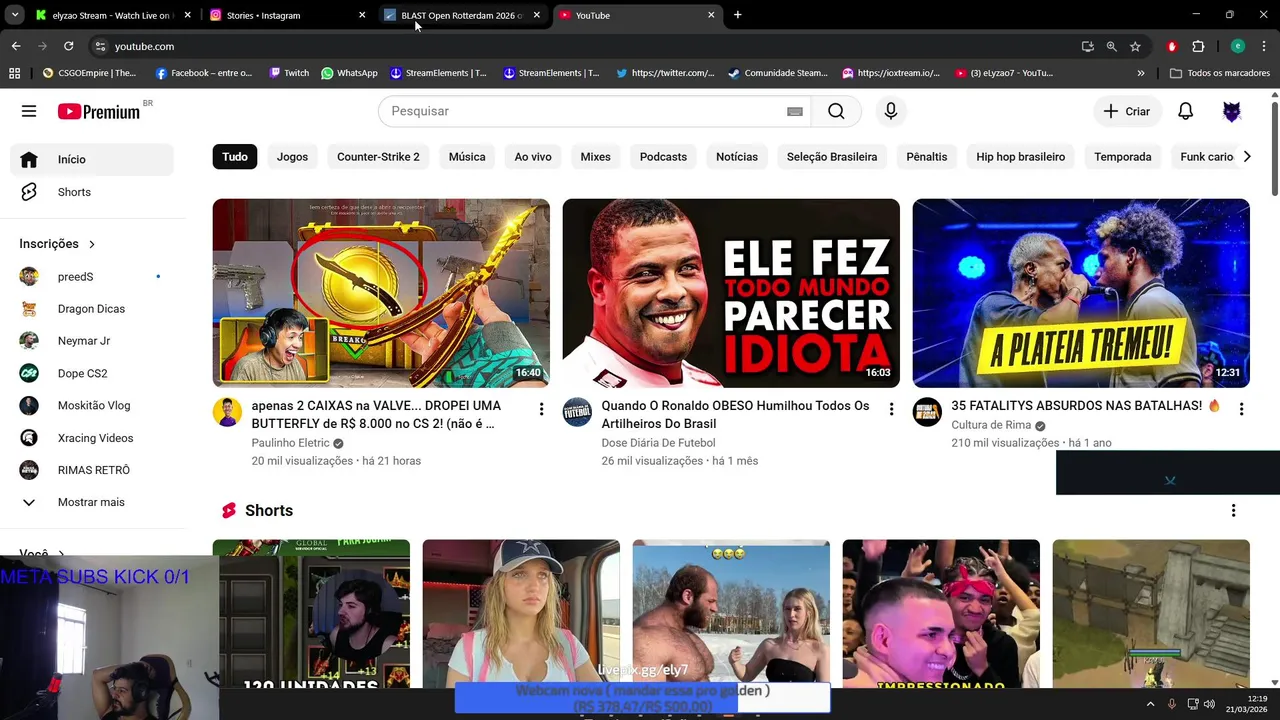This screenshot has width=1280, height=720.
Task: Open more options for Butterfly video
Action: click(541, 409)
